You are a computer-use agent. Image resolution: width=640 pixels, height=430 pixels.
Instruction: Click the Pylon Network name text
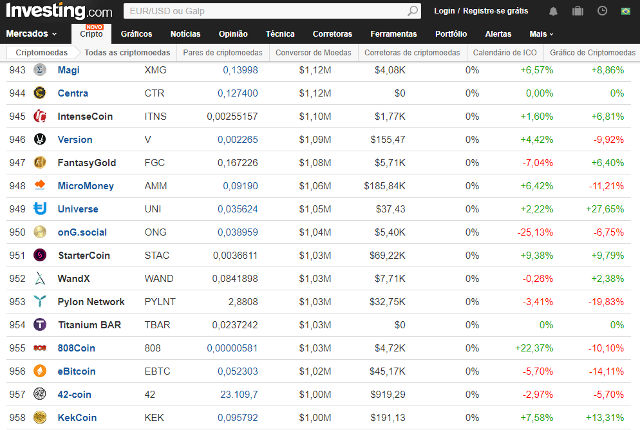[x=91, y=302]
